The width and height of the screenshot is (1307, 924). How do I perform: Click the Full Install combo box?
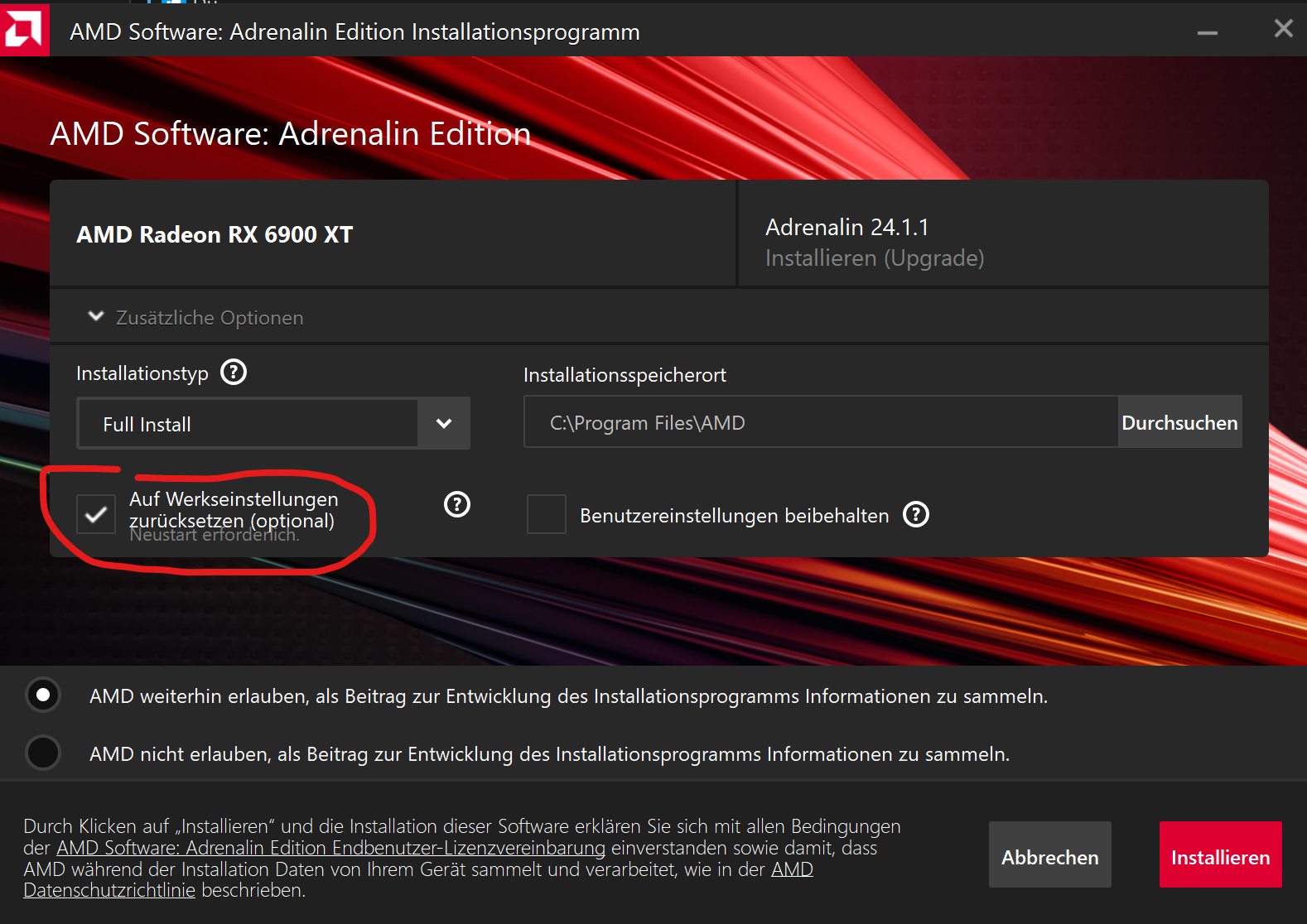coord(273,423)
